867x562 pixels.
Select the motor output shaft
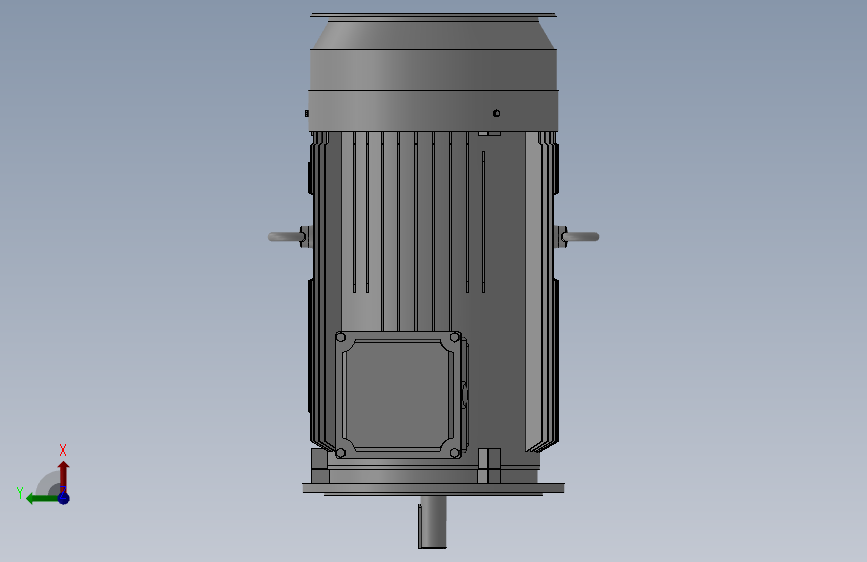point(432,522)
